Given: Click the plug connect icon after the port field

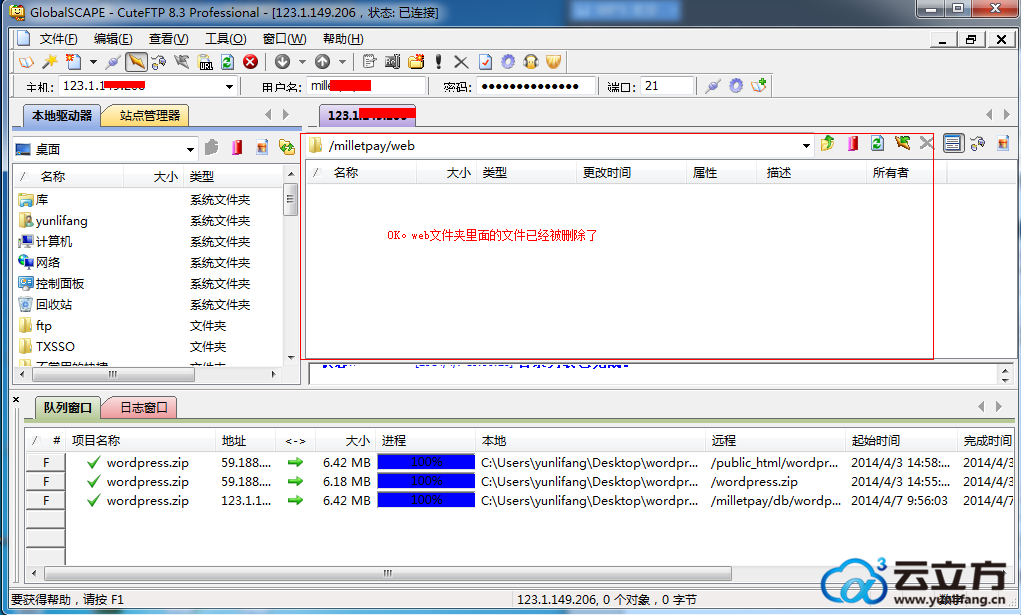Looking at the screenshot, I should 713,86.
